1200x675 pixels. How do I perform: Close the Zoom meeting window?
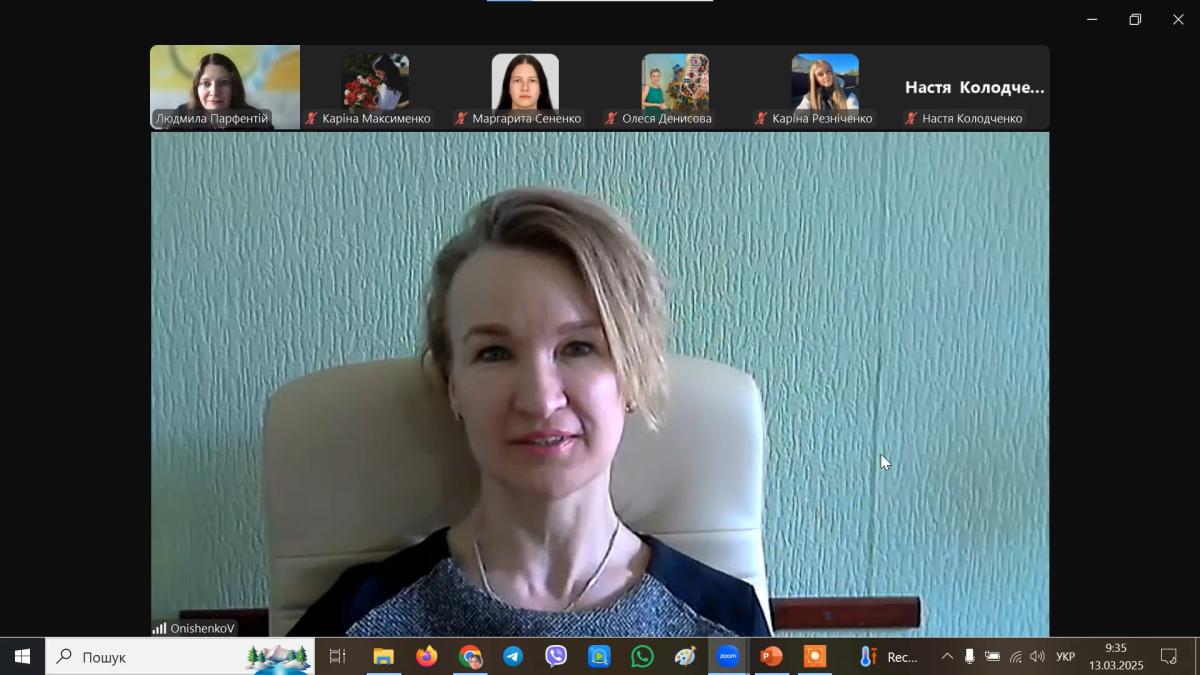click(x=1178, y=19)
